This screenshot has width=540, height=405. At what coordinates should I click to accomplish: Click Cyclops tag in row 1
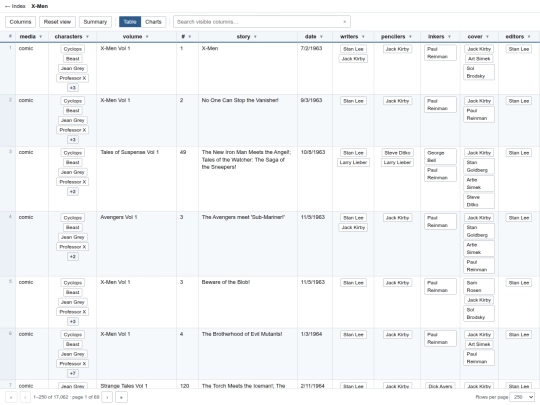click(73, 49)
